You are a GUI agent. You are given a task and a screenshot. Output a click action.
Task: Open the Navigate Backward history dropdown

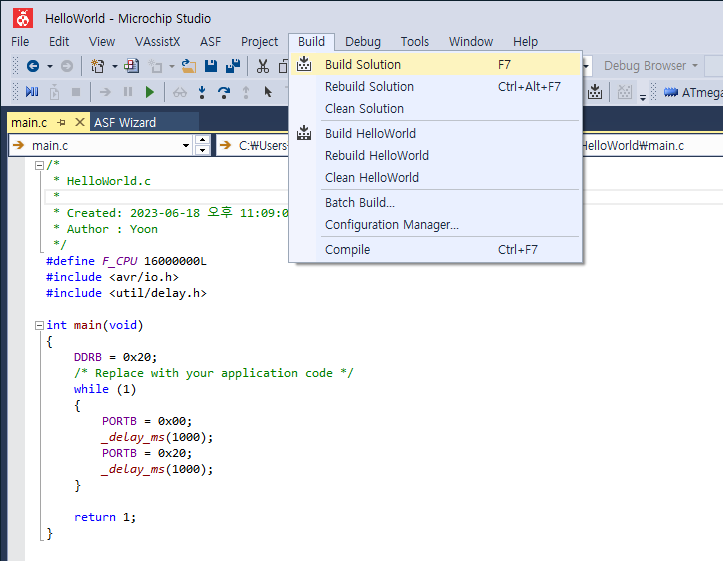pyautogui.click(x=50, y=66)
